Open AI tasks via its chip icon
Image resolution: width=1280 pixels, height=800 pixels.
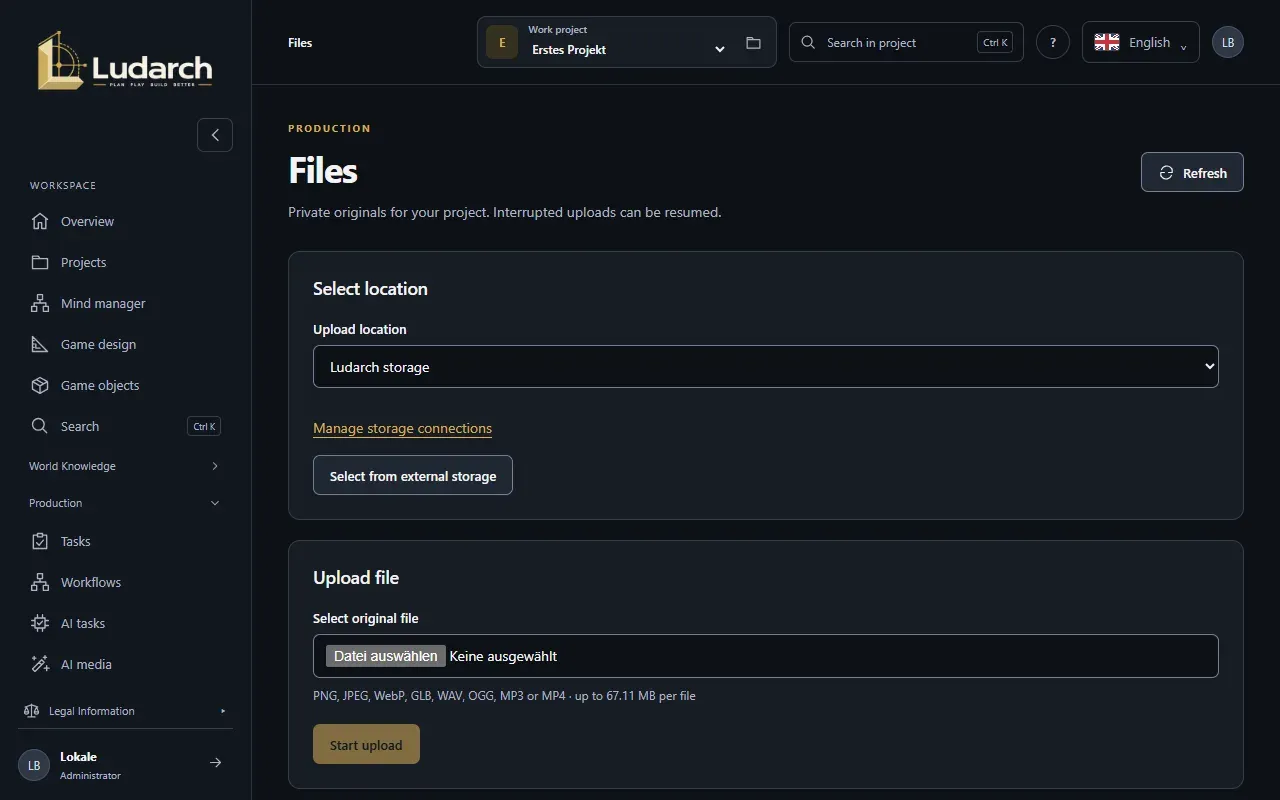(x=40, y=623)
